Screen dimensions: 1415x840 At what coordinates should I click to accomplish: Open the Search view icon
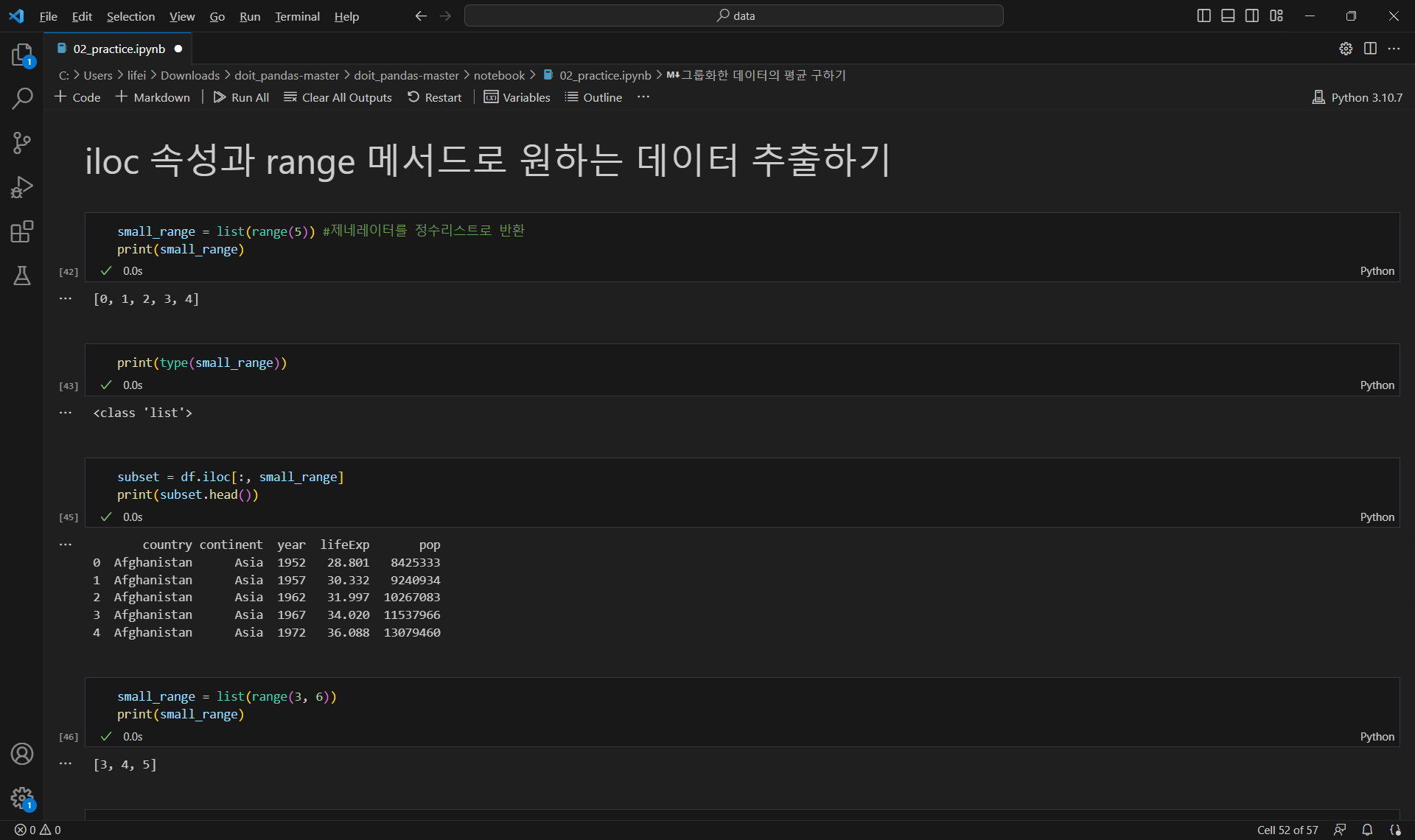pyautogui.click(x=22, y=98)
